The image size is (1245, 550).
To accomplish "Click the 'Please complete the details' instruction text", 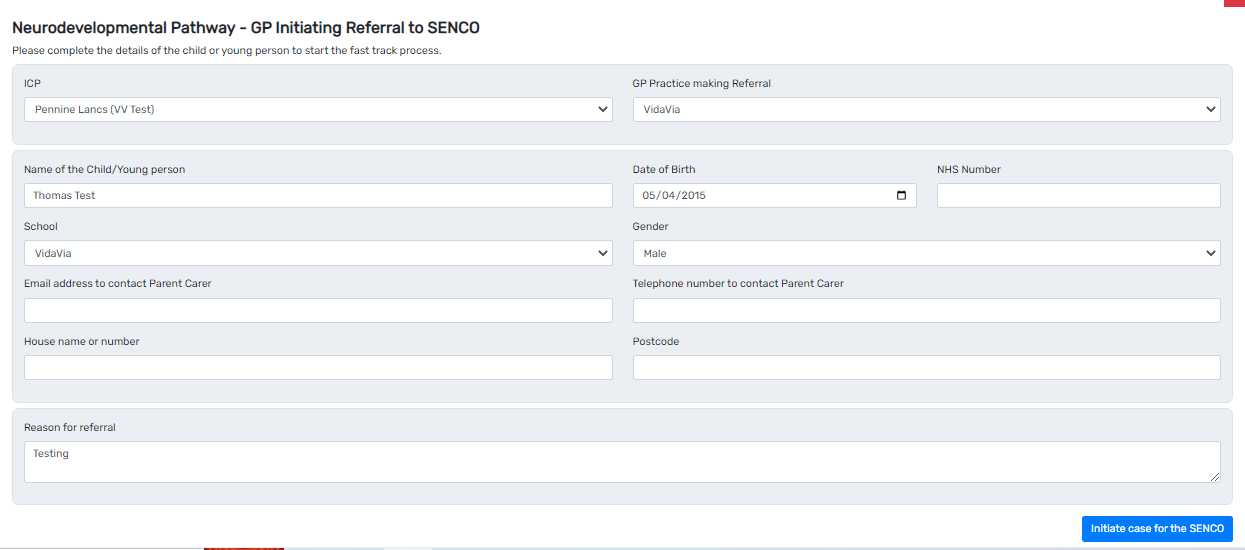I will click(227, 50).
